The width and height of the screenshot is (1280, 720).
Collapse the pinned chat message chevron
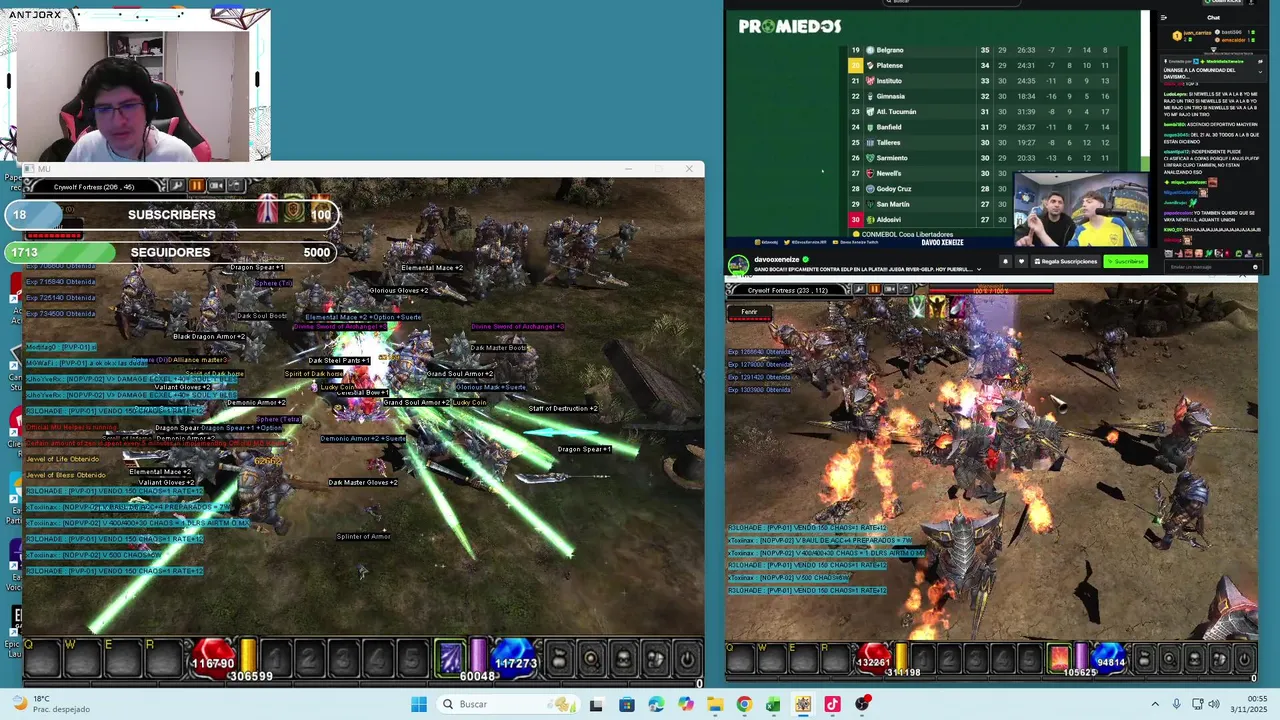[1260, 72]
